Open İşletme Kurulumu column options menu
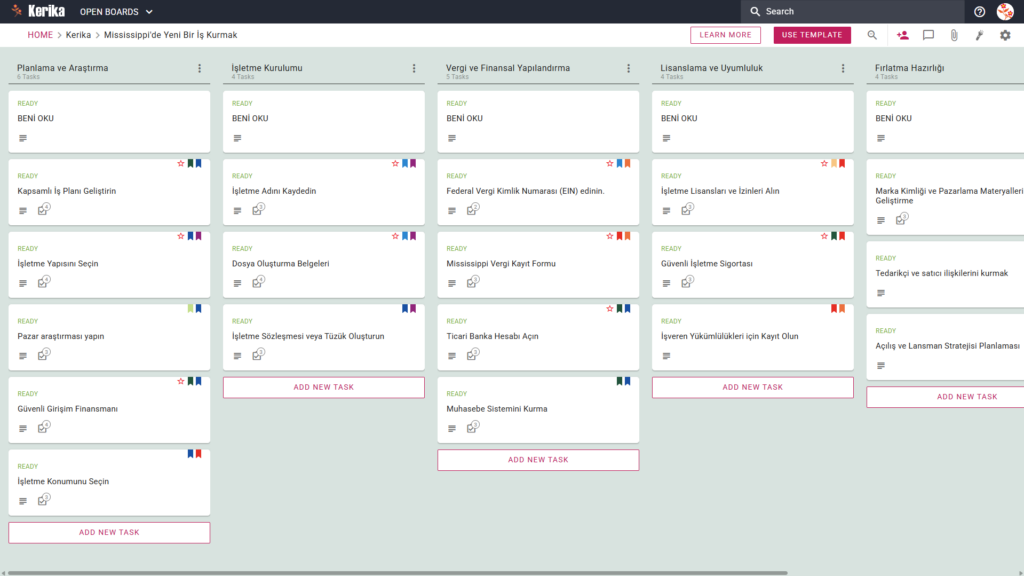 tap(414, 68)
